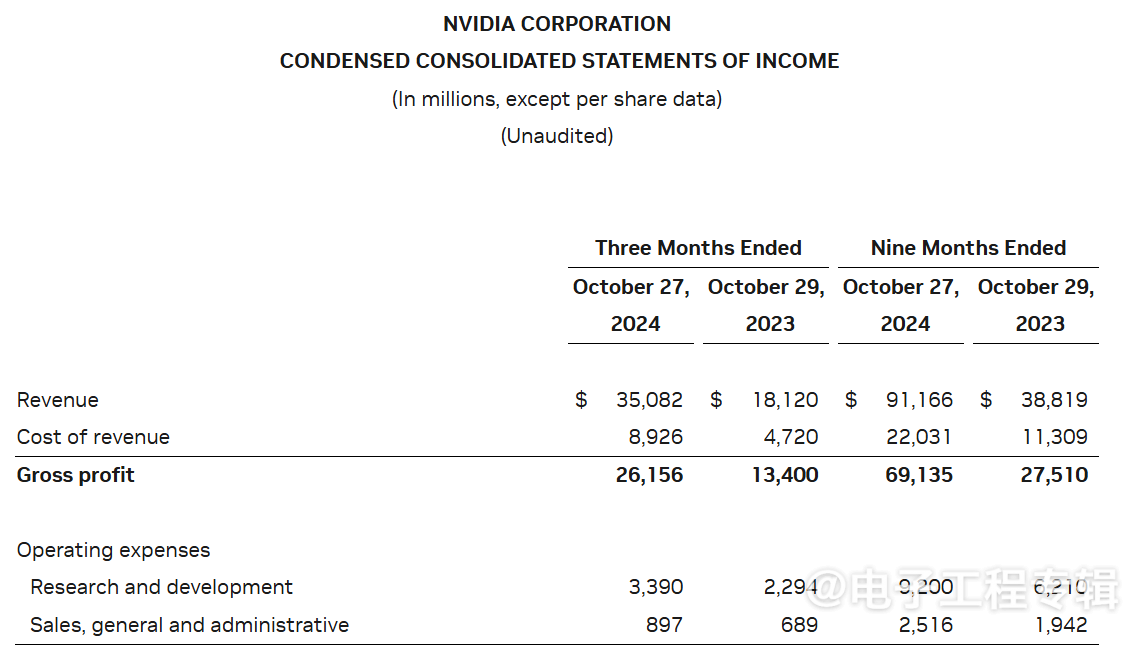Click Sales, general and administrative row label
The width and height of the screenshot is (1133, 645).
point(190,625)
